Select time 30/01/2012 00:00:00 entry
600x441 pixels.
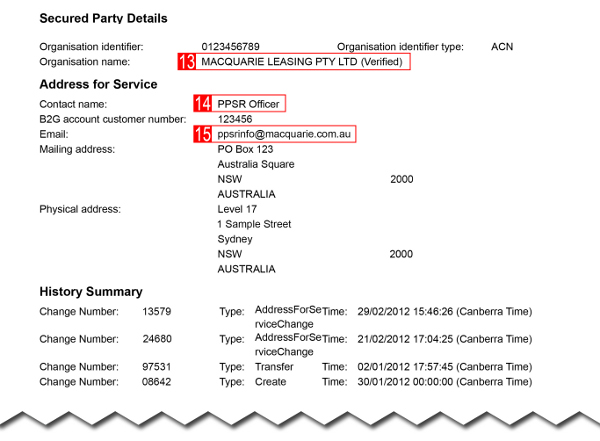(445, 382)
